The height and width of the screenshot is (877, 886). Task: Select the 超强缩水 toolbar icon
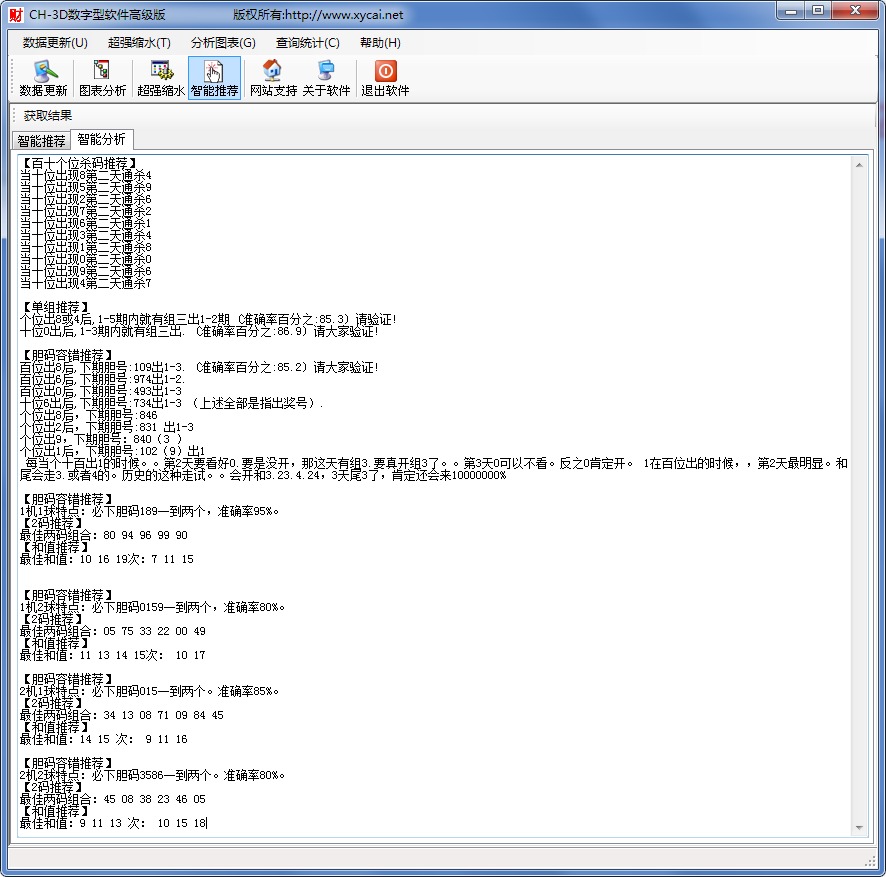[x=160, y=78]
